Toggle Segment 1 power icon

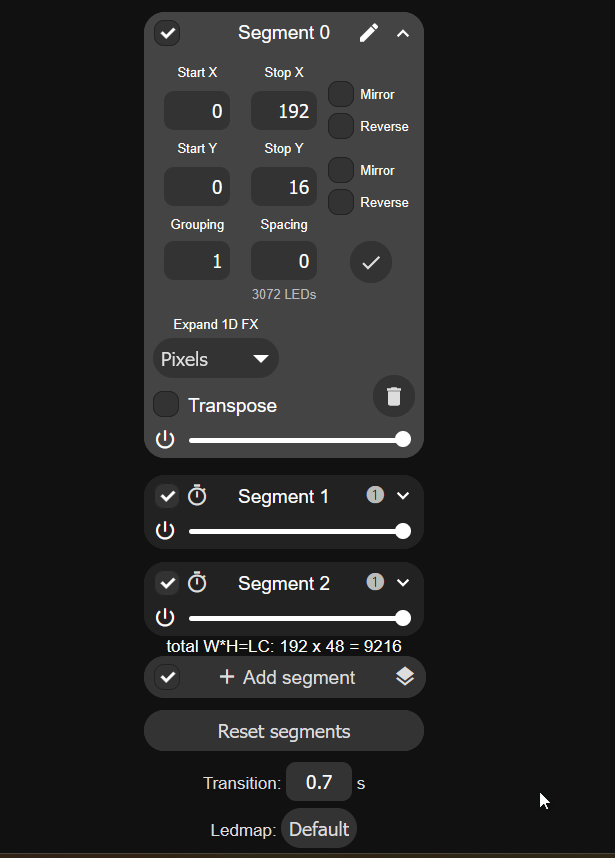[165, 531]
